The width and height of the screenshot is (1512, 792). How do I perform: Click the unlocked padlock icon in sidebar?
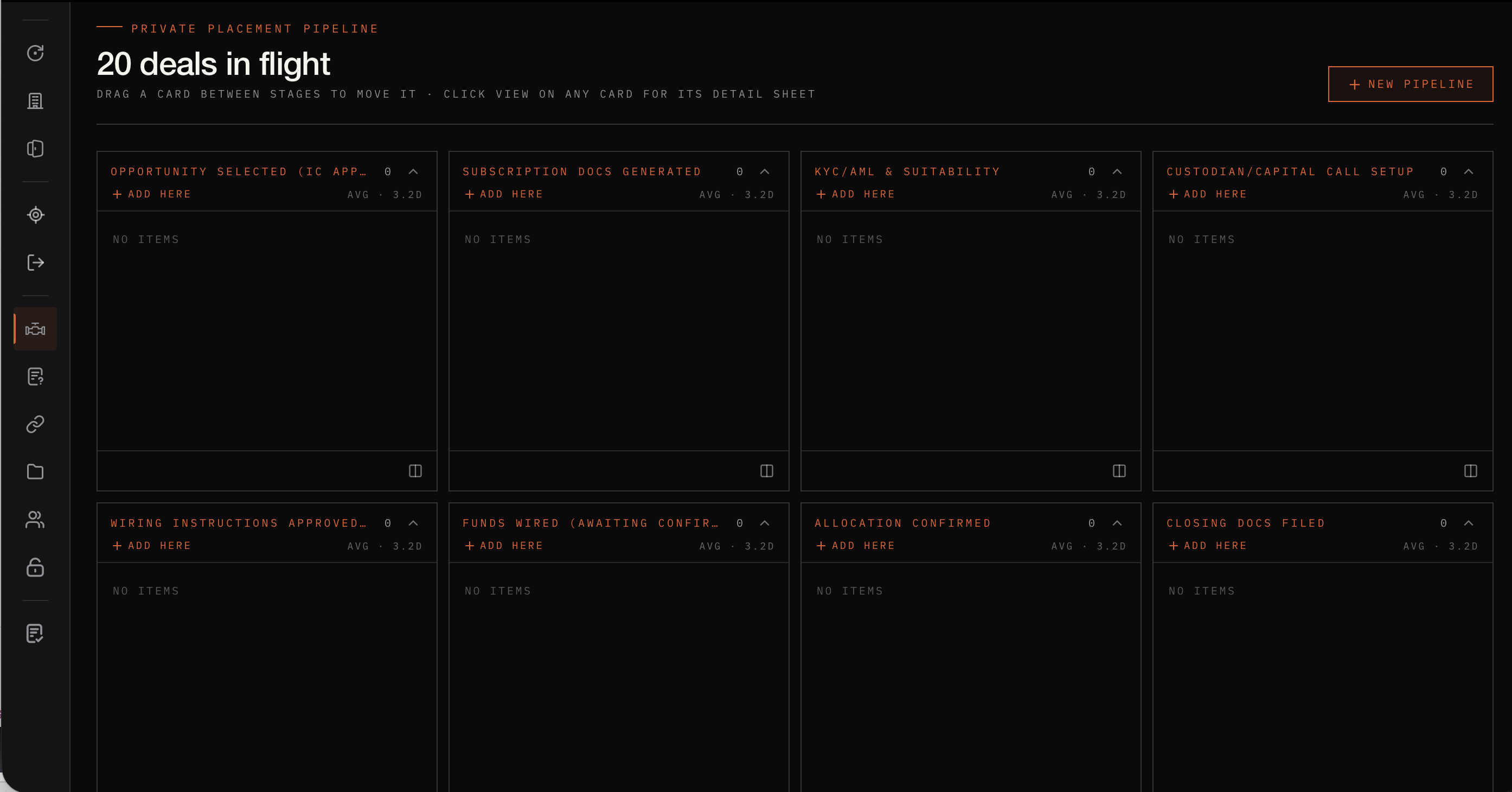35,567
